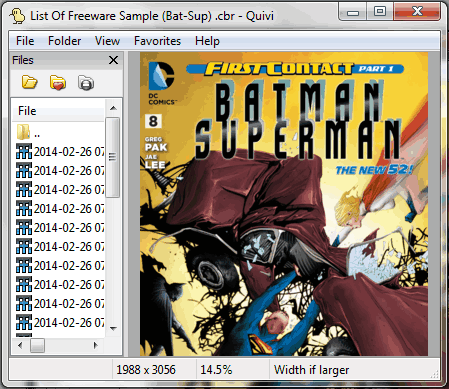Click the open folder icon in Files panel
Screen dimensions: 449x389
(29, 82)
